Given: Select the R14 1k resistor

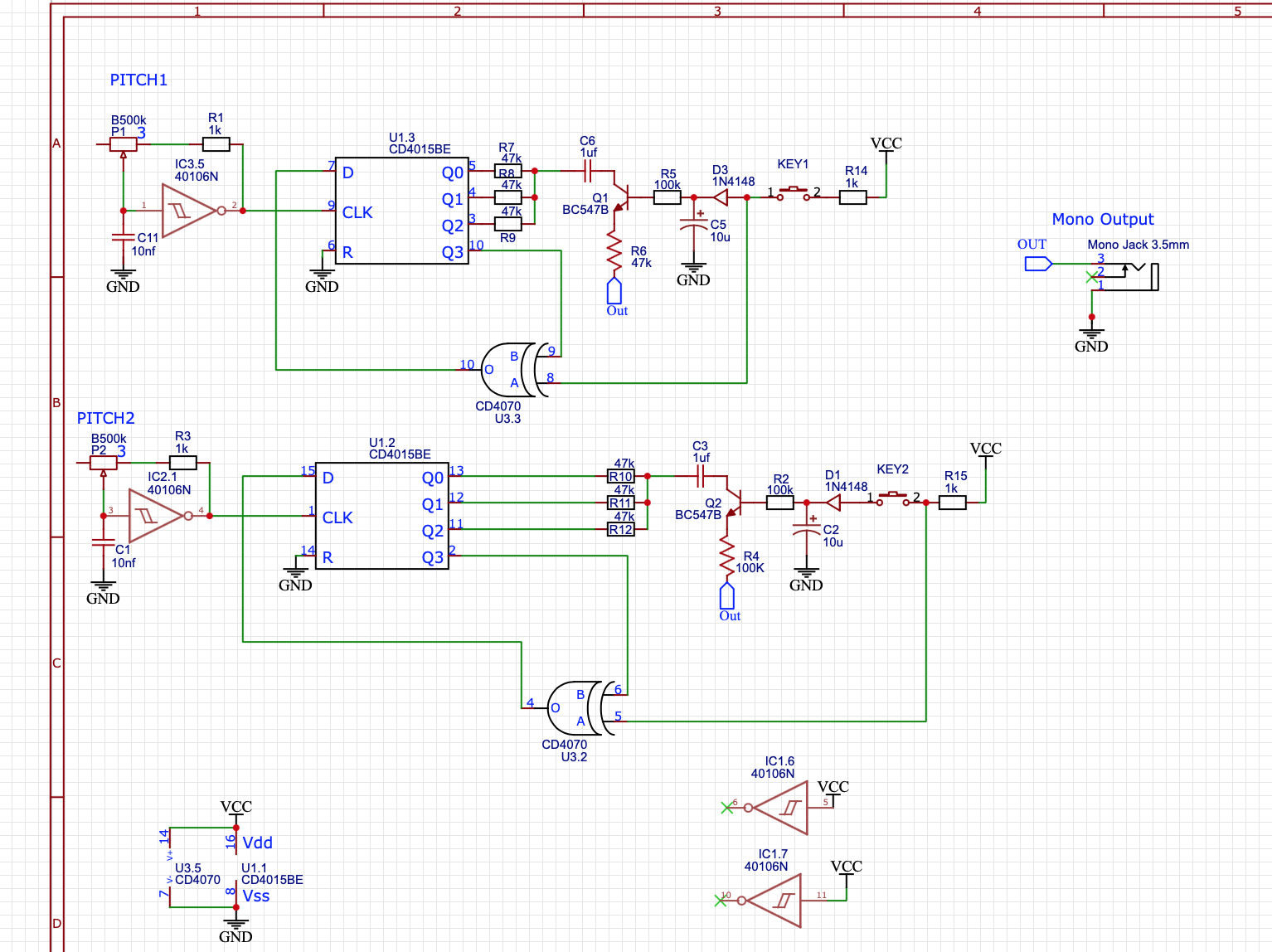Looking at the screenshot, I should click(x=852, y=197).
